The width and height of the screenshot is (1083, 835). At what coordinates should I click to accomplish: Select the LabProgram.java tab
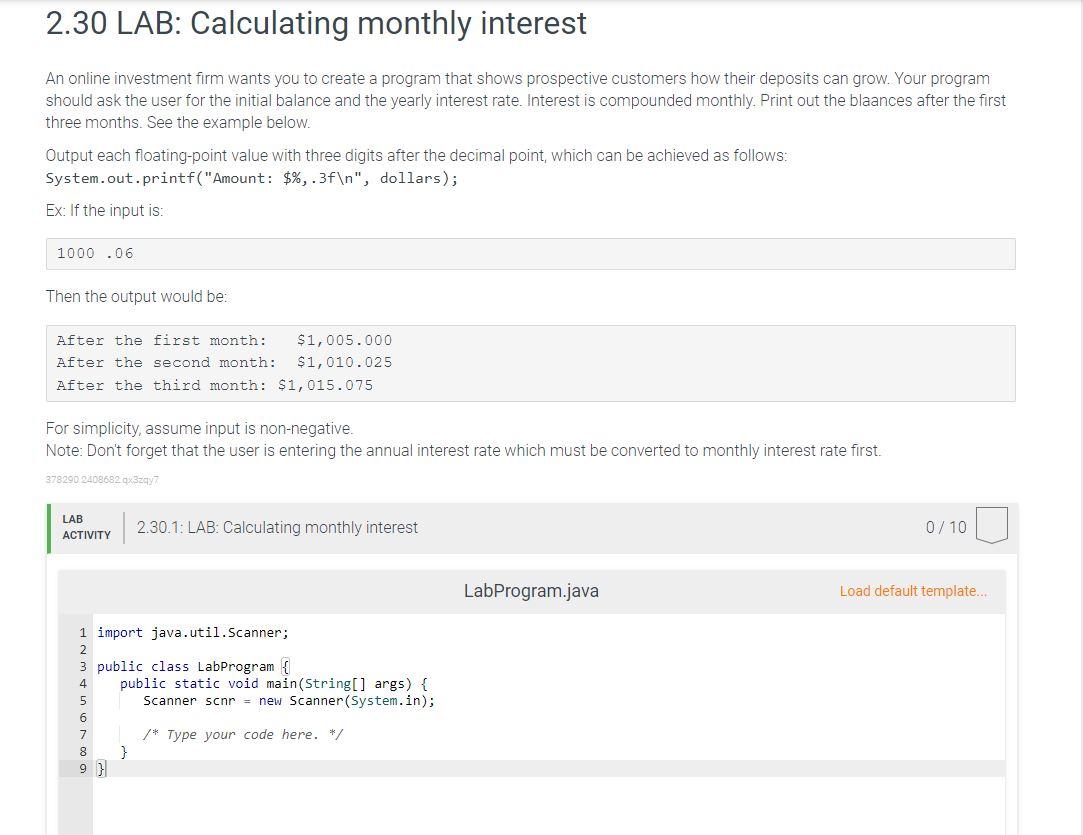531,591
